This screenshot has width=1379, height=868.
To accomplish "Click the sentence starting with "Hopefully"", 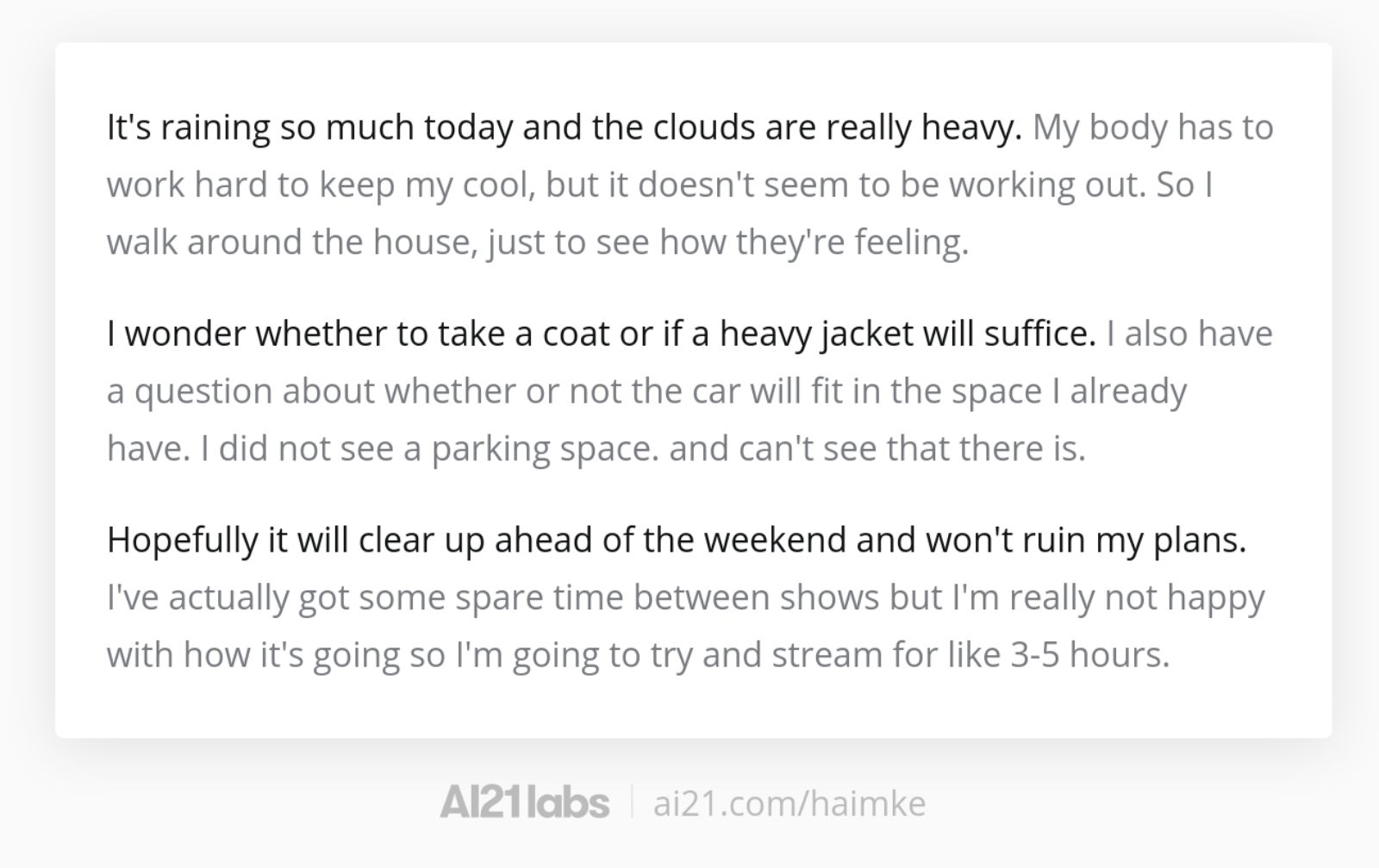I will click(x=677, y=540).
